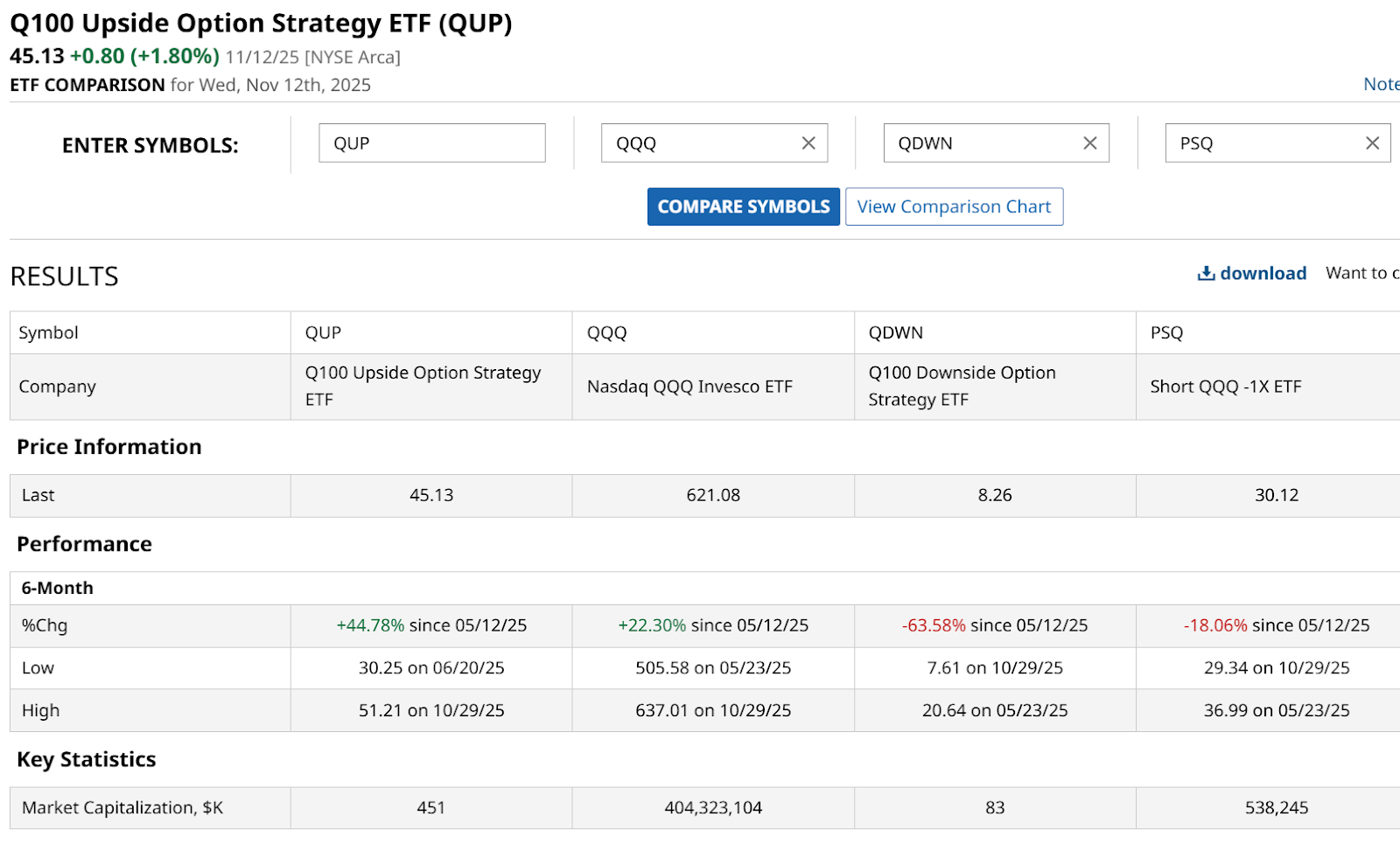Clear the QQQ symbol with its X icon
Image resolution: width=1400 pixels, height=851 pixels.
point(808,143)
